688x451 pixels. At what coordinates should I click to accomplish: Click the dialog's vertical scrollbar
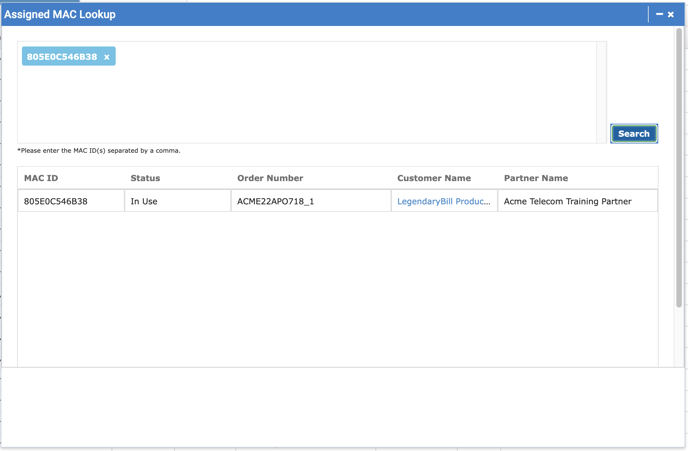(x=680, y=200)
